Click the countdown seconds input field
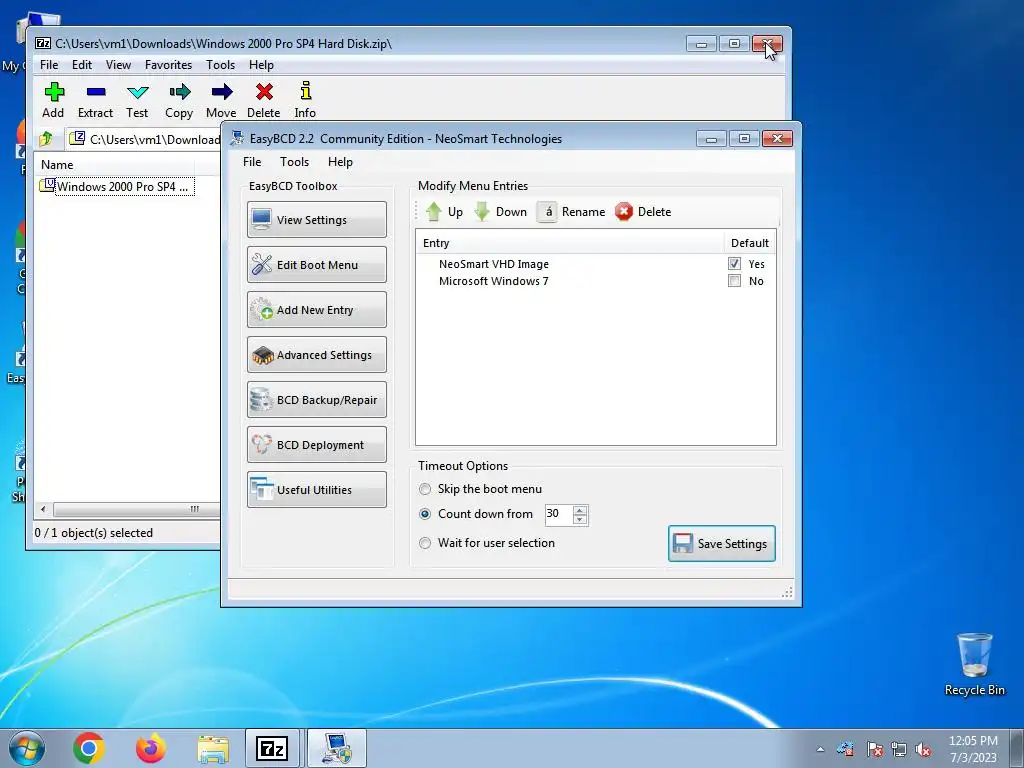This screenshot has width=1024, height=768. click(x=559, y=514)
